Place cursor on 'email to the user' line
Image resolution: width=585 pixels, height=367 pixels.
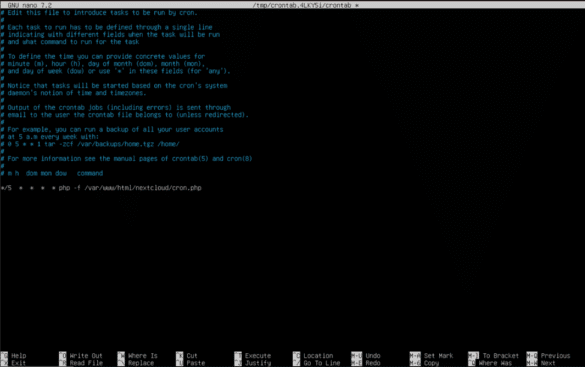point(125,115)
